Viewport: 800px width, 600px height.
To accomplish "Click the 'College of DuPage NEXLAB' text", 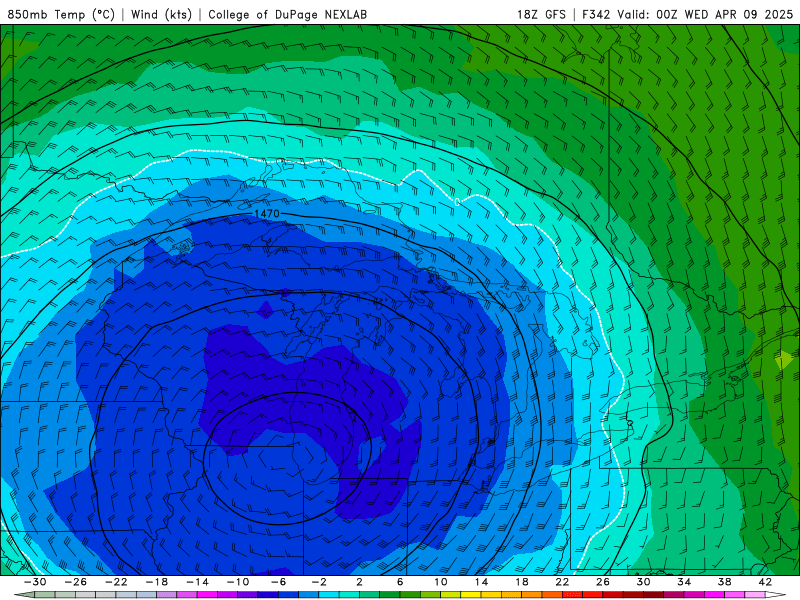I will [287, 14].
